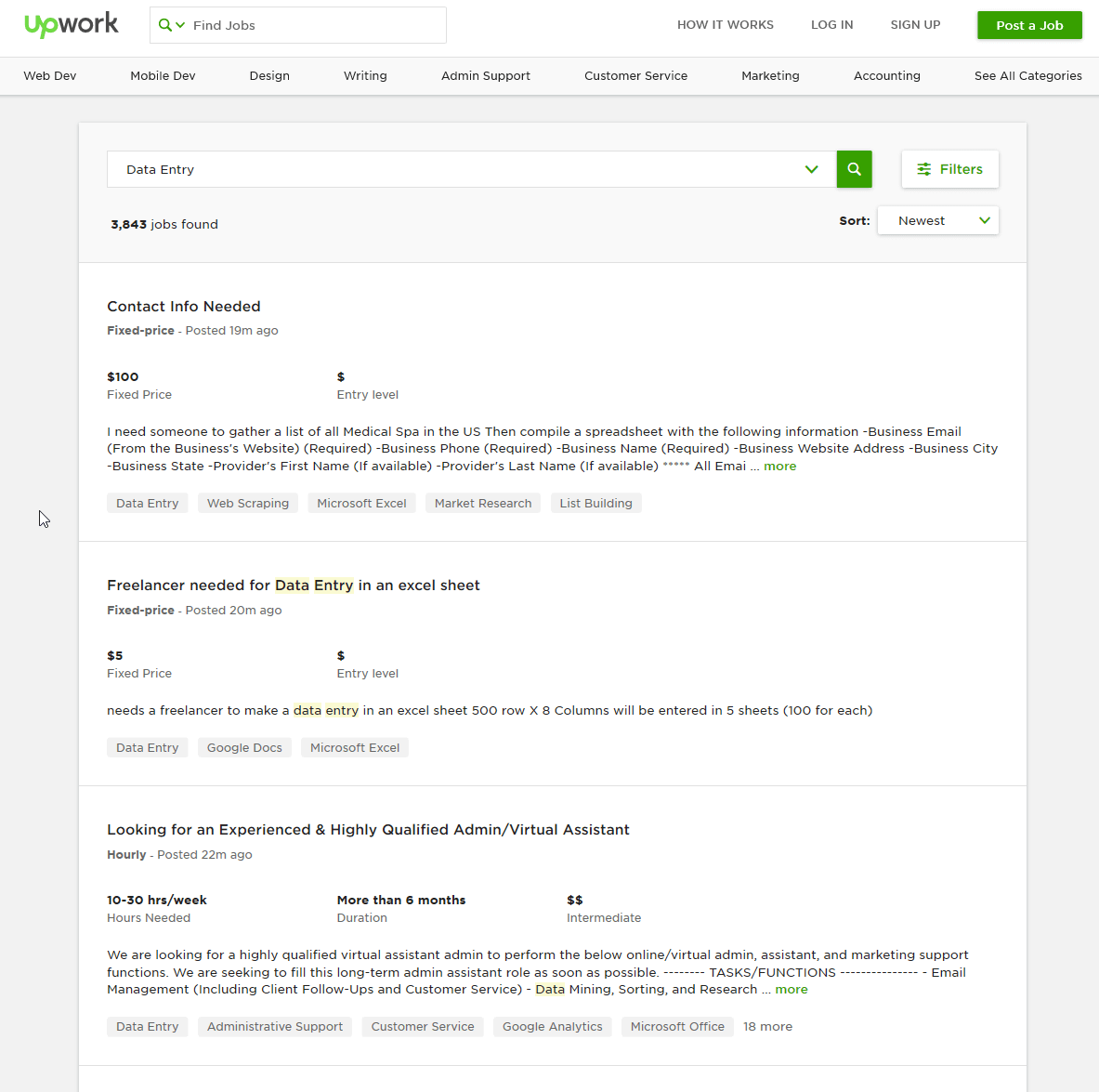Click the "$100" fixed price value
Viewport: 1099px width, 1092px height.
click(123, 376)
